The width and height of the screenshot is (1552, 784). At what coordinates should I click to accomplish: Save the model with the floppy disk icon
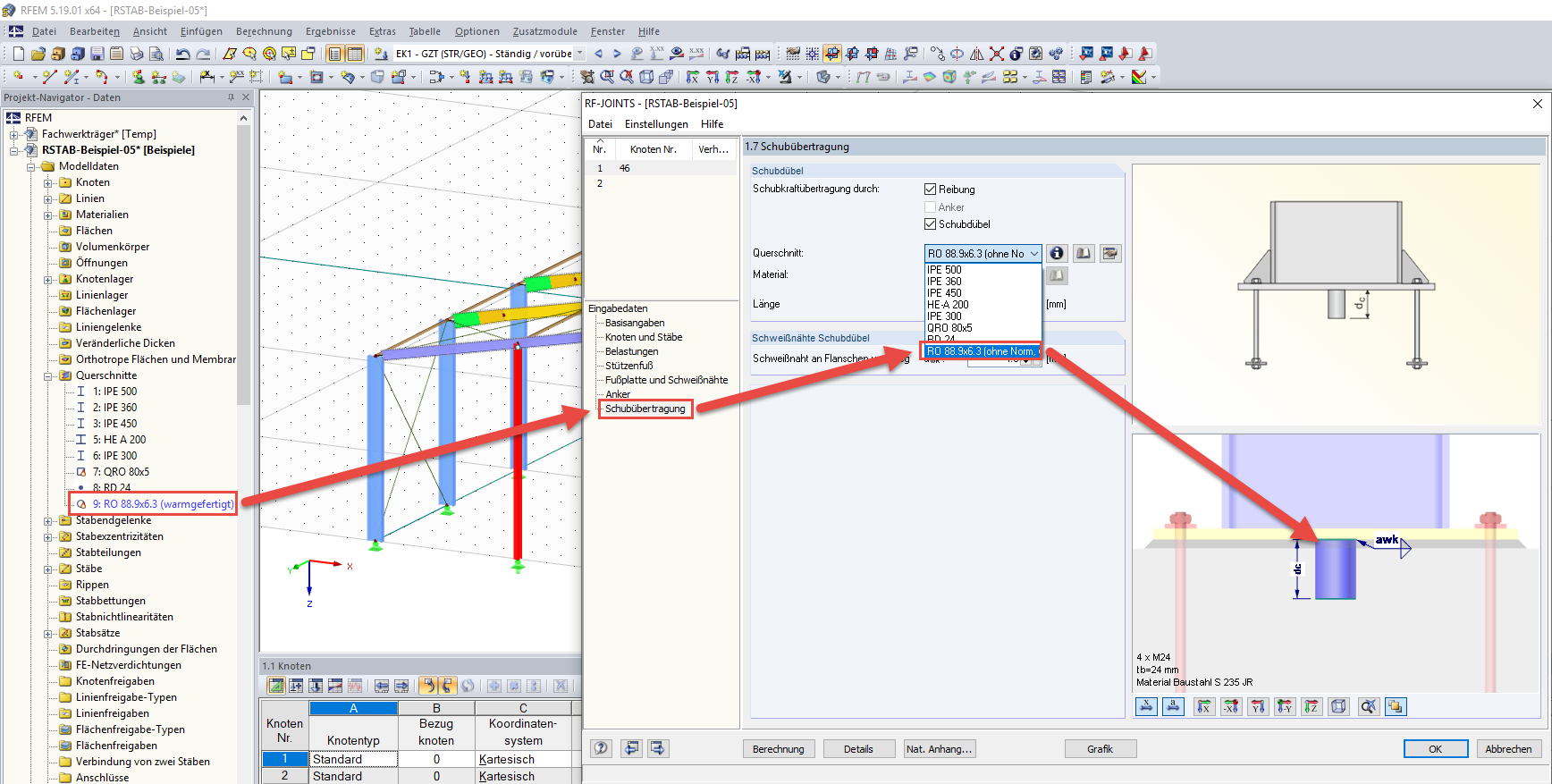click(97, 54)
